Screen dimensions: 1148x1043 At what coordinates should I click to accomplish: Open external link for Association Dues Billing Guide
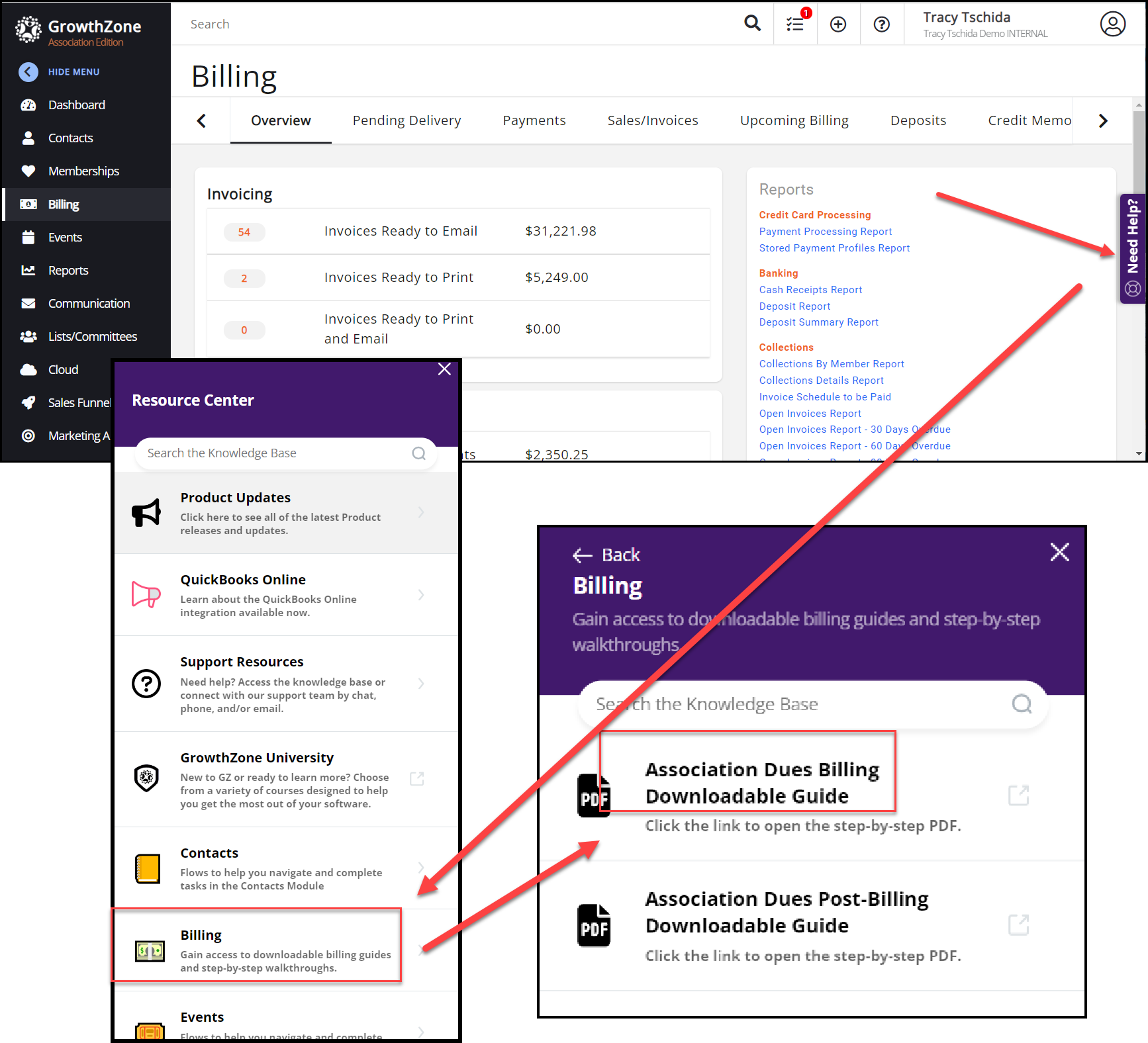[1018, 795]
